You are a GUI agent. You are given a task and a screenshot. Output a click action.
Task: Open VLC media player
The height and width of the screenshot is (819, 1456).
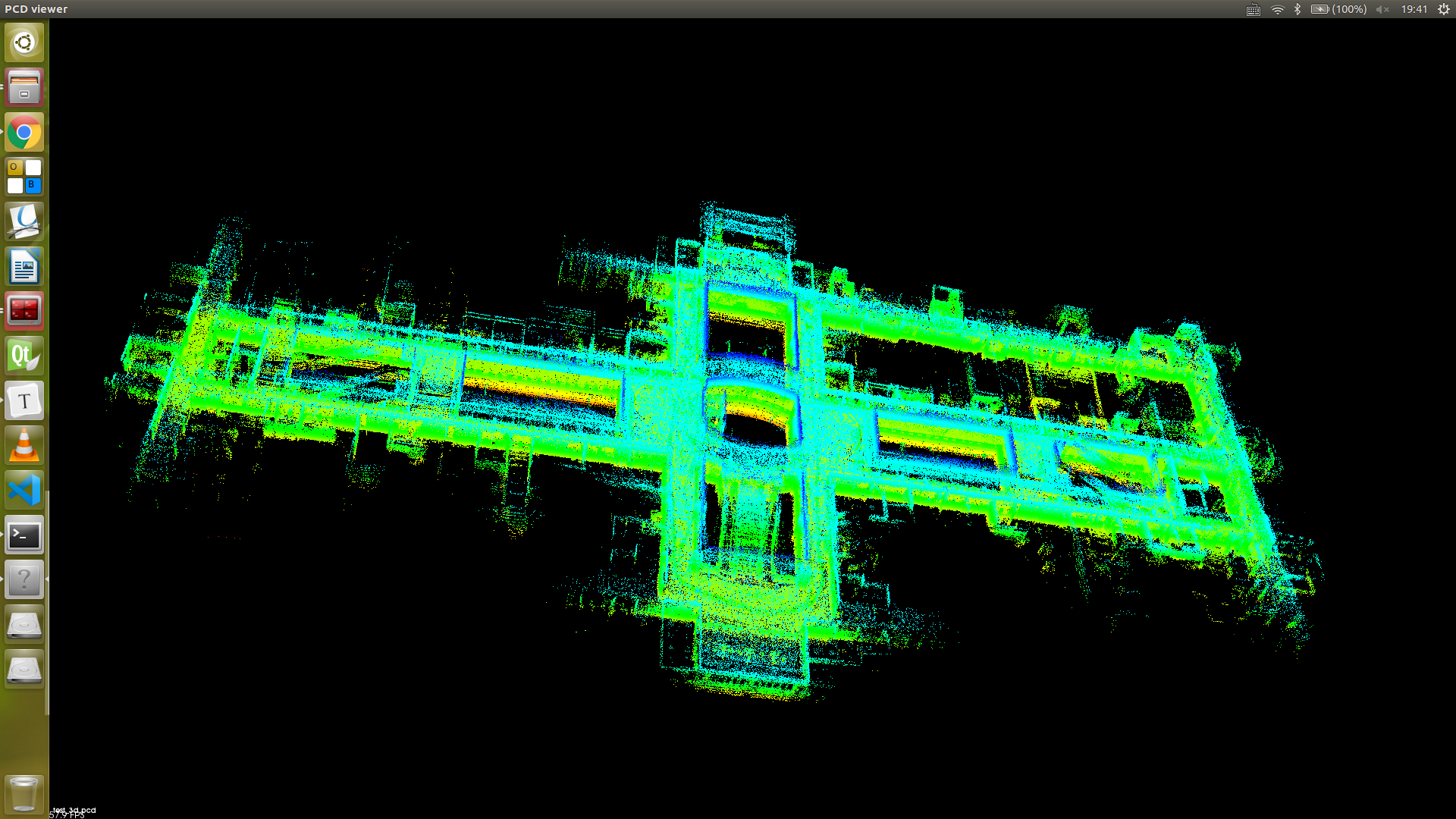click(x=24, y=446)
